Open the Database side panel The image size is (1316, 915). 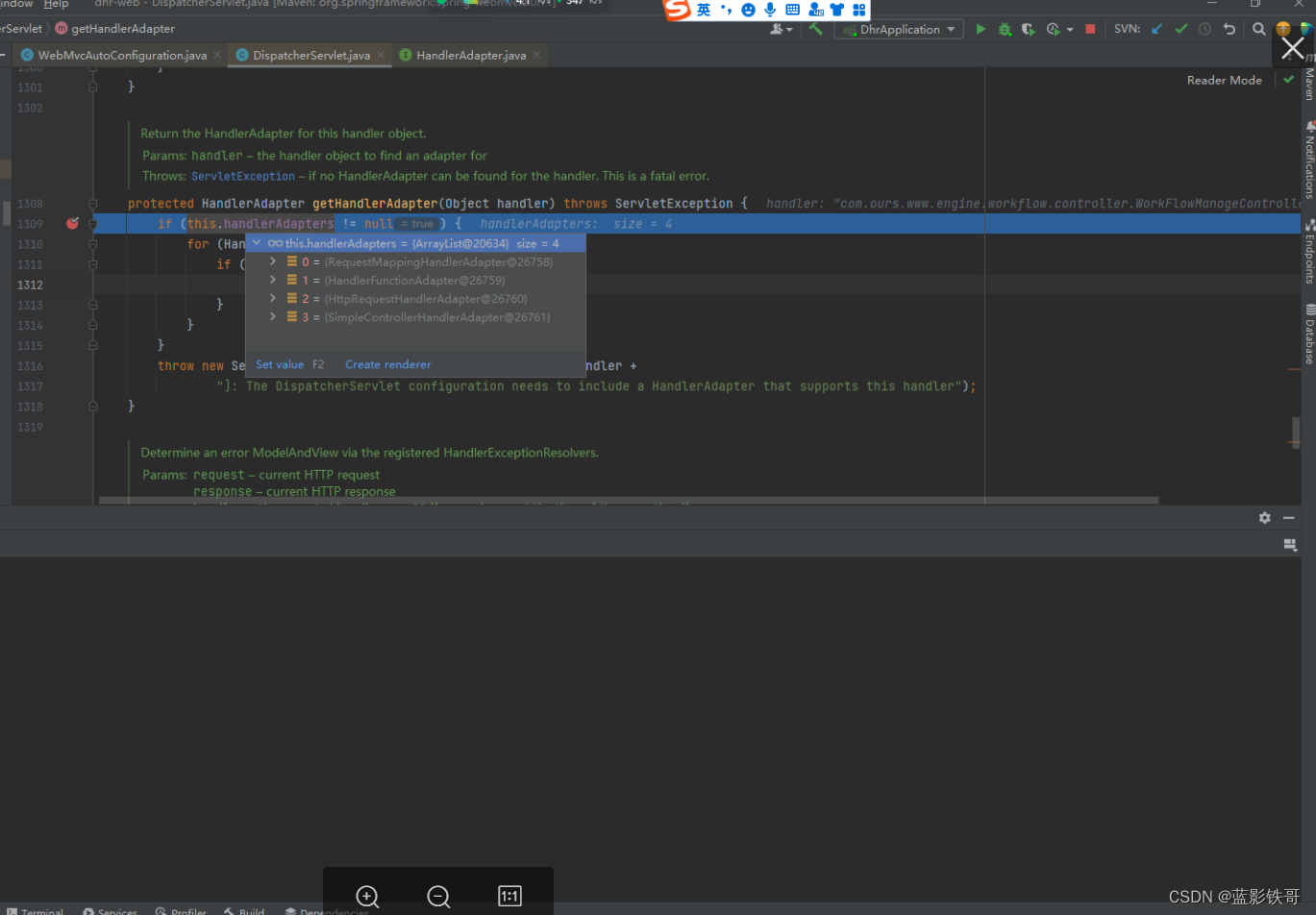(1308, 334)
